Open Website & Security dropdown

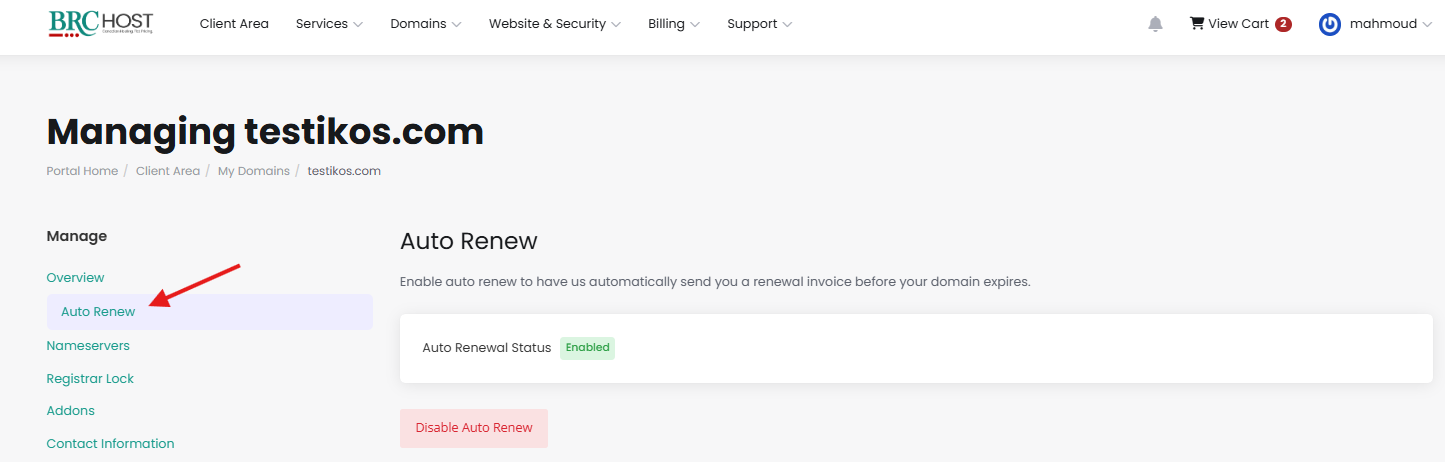pyautogui.click(x=554, y=24)
